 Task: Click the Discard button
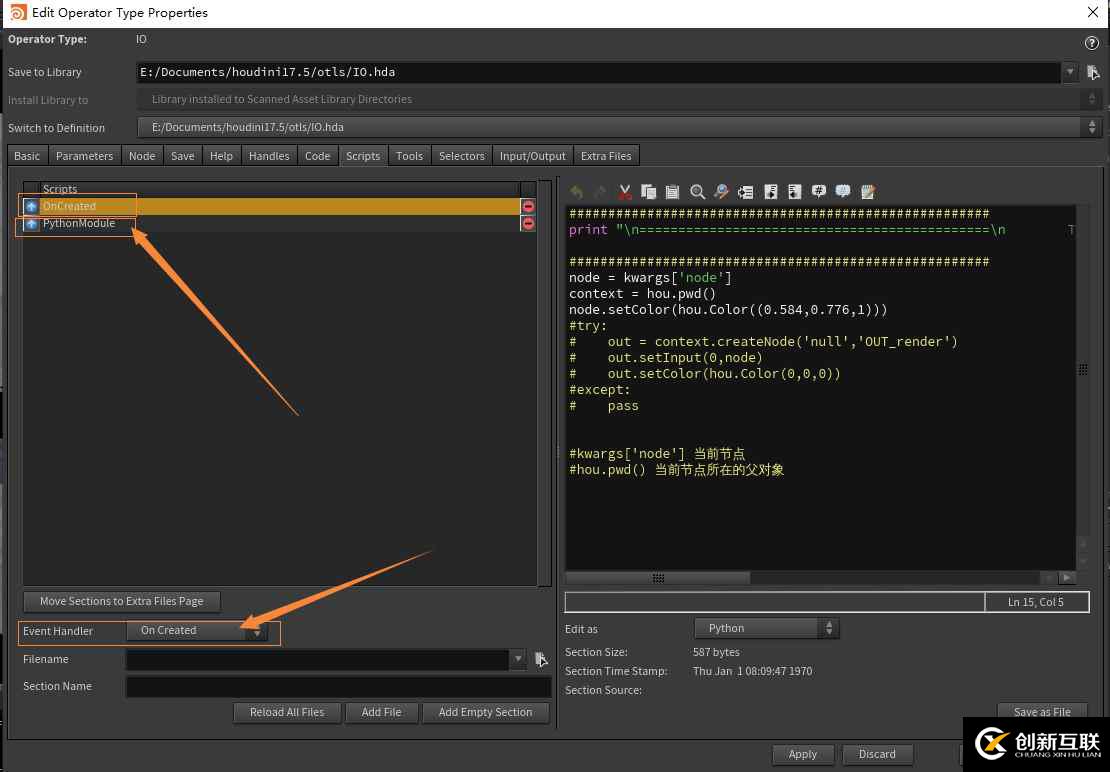(877, 754)
